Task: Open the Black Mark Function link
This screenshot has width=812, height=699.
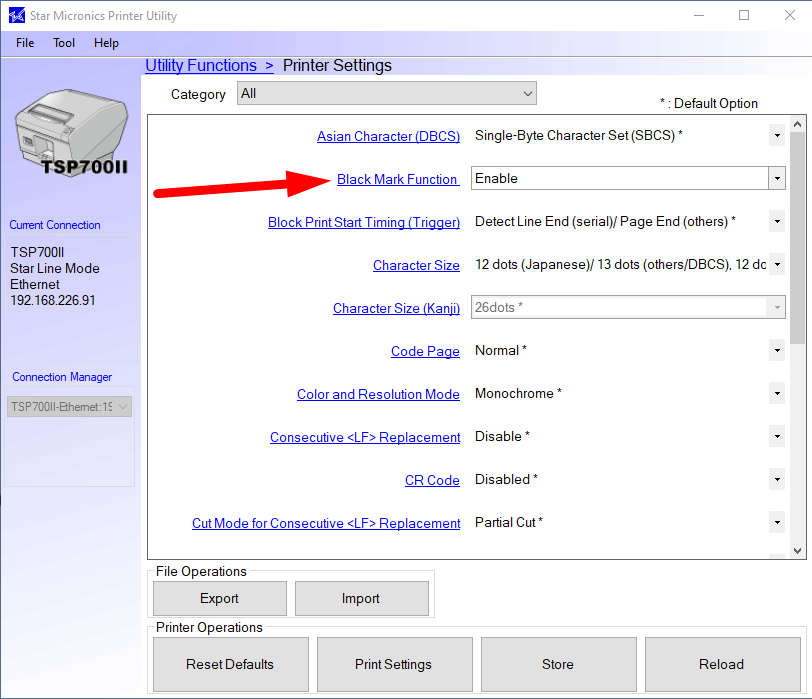Action: 398,179
